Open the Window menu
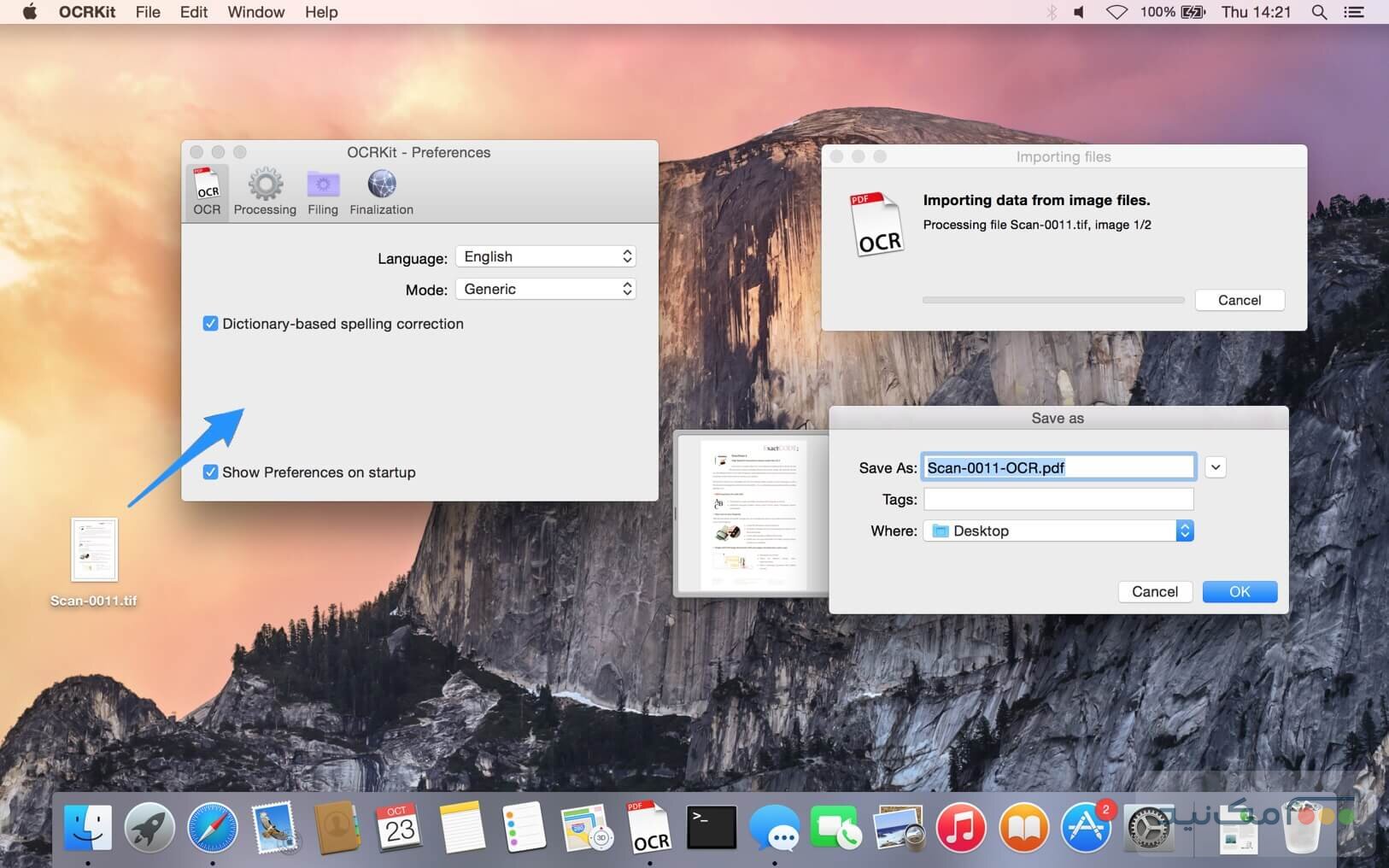This screenshot has width=1389, height=868. 255,12
